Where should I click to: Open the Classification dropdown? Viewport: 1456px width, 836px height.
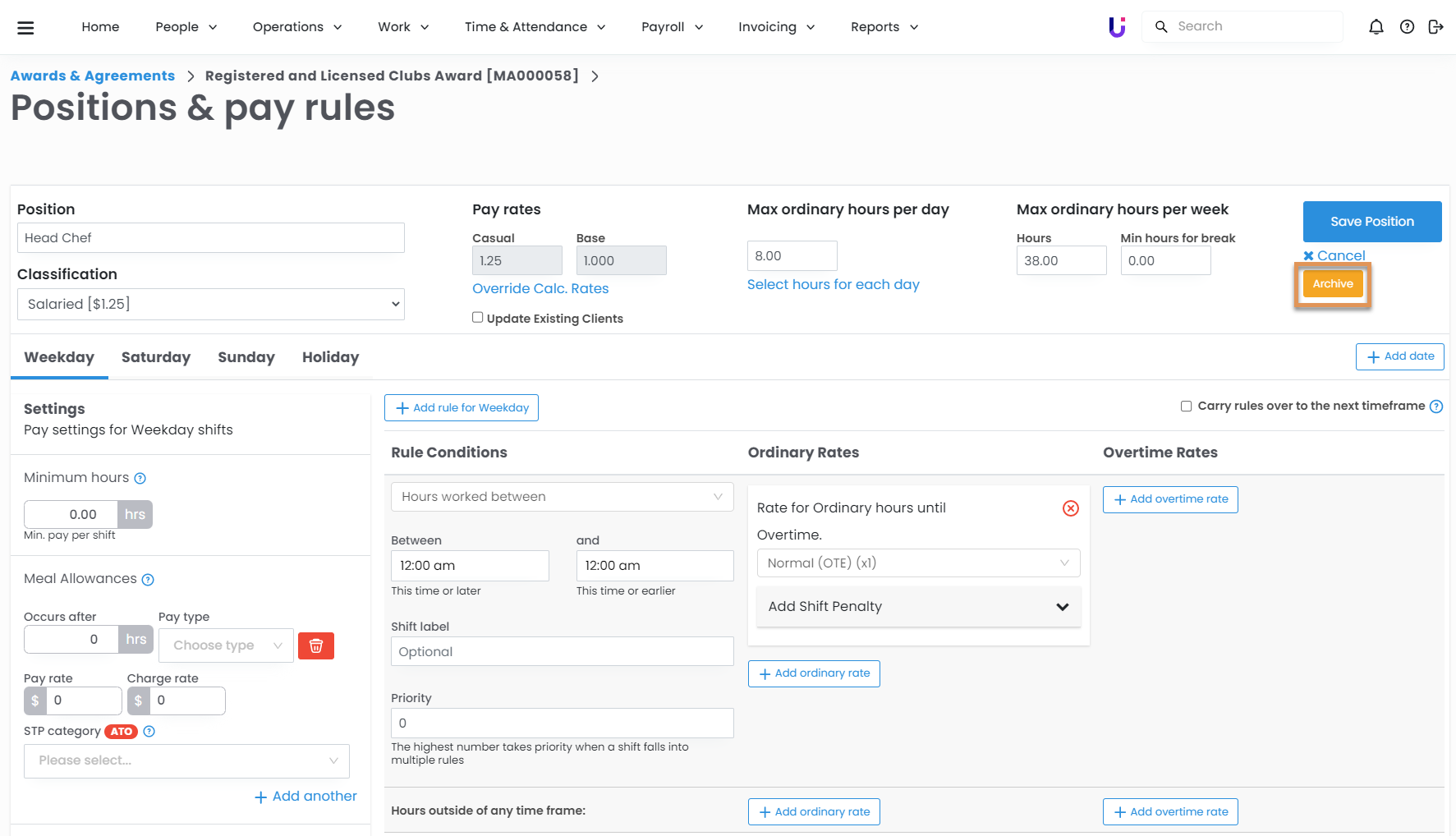pos(211,304)
